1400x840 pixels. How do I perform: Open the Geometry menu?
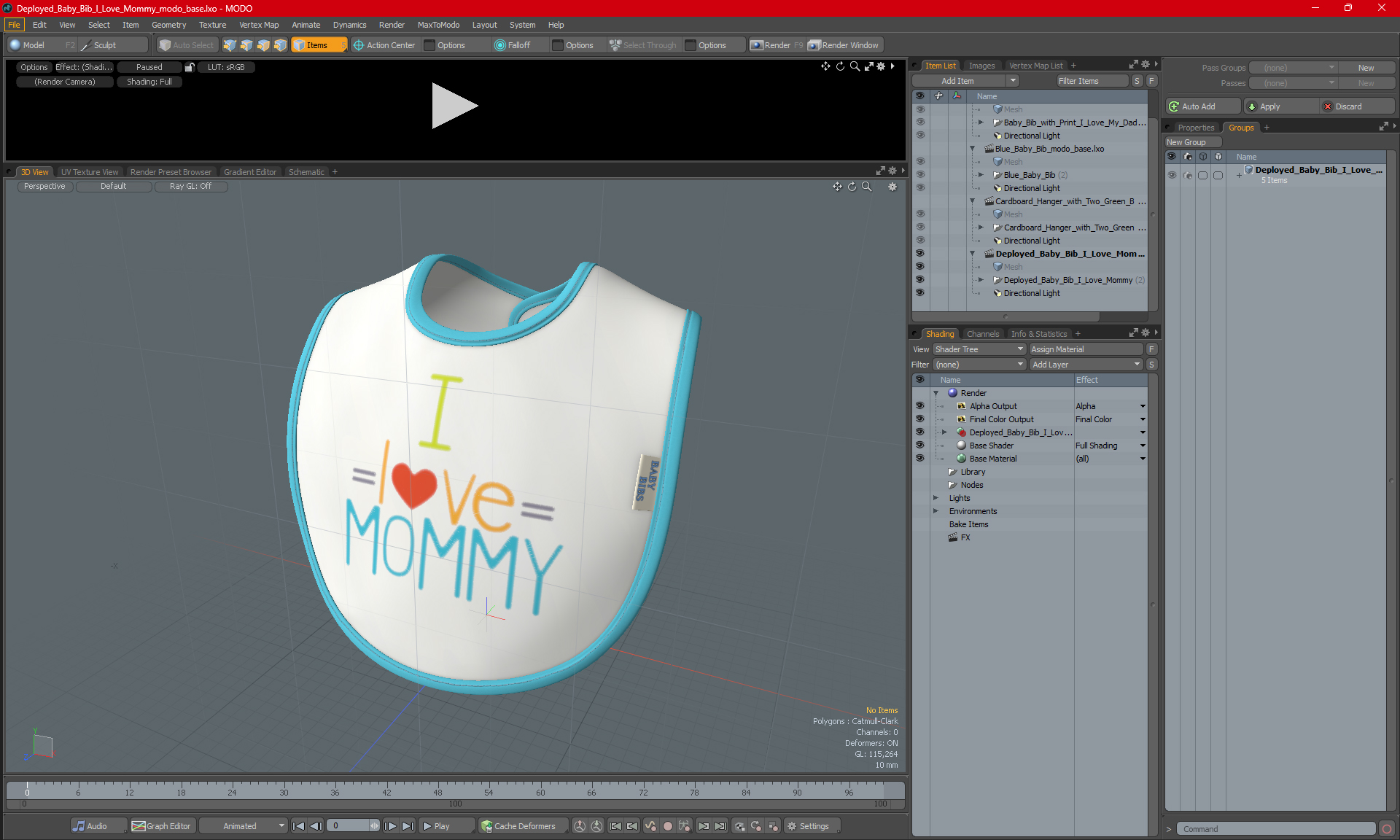pyautogui.click(x=168, y=25)
